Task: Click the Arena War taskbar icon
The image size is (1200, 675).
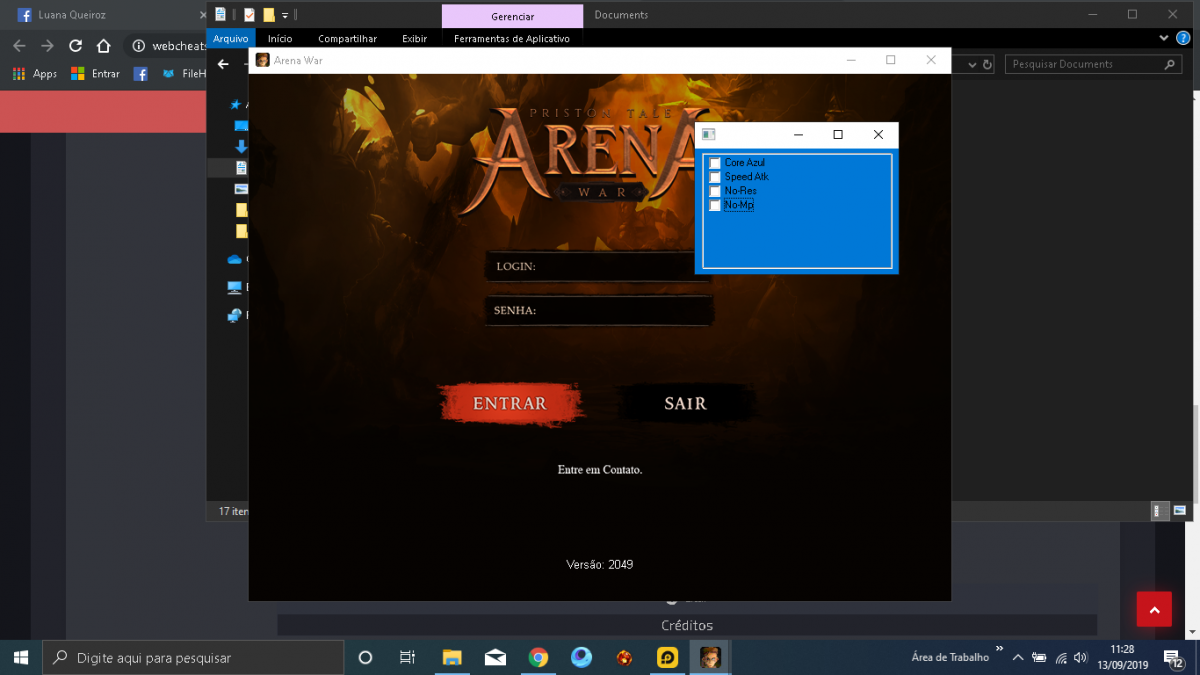Action: click(x=710, y=657)
